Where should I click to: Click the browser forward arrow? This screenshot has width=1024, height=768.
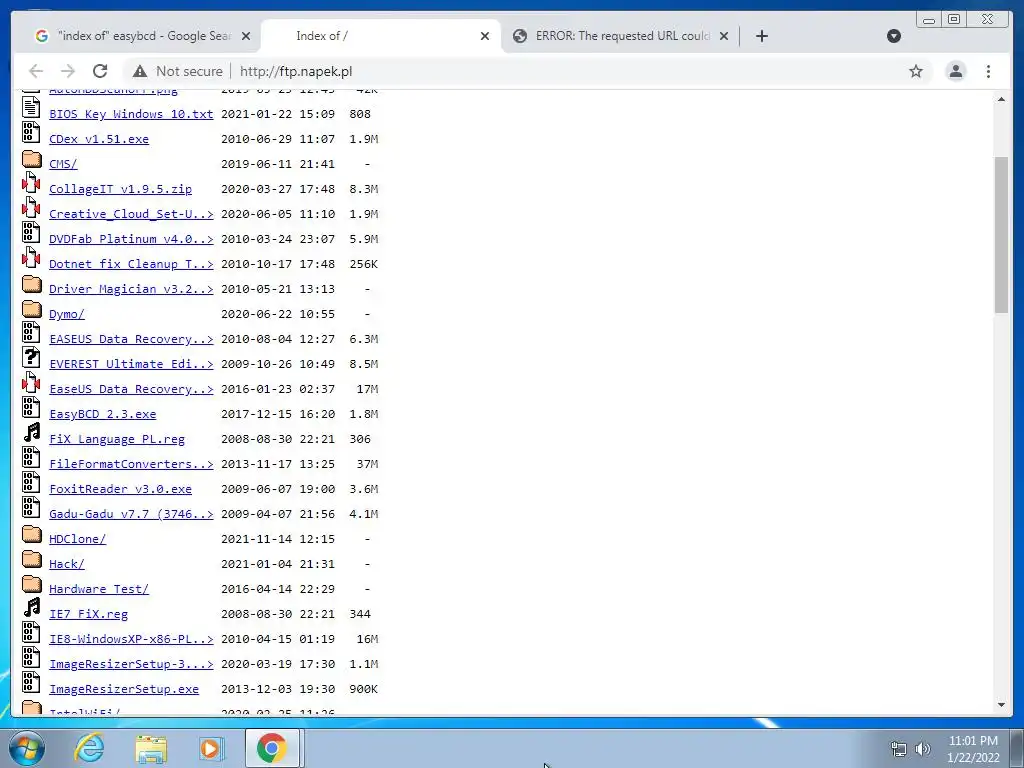coord(68,71)
